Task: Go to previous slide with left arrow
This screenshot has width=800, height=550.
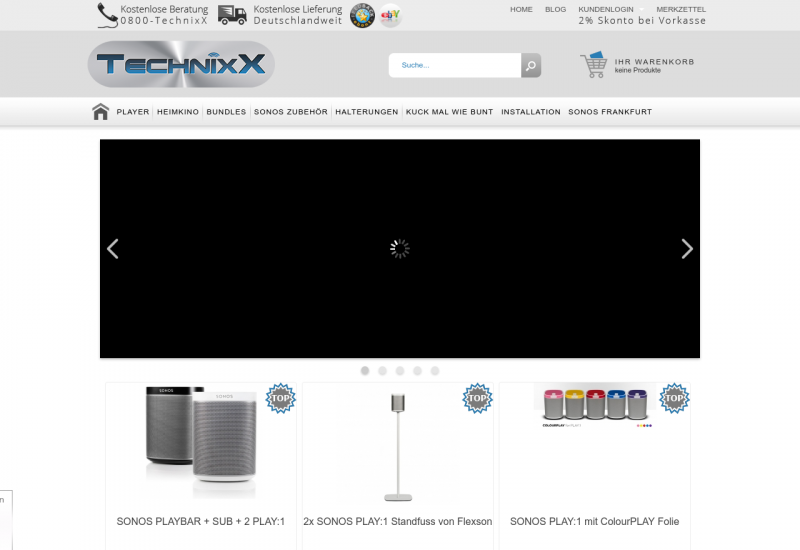Action: click(x=113, y=249)
